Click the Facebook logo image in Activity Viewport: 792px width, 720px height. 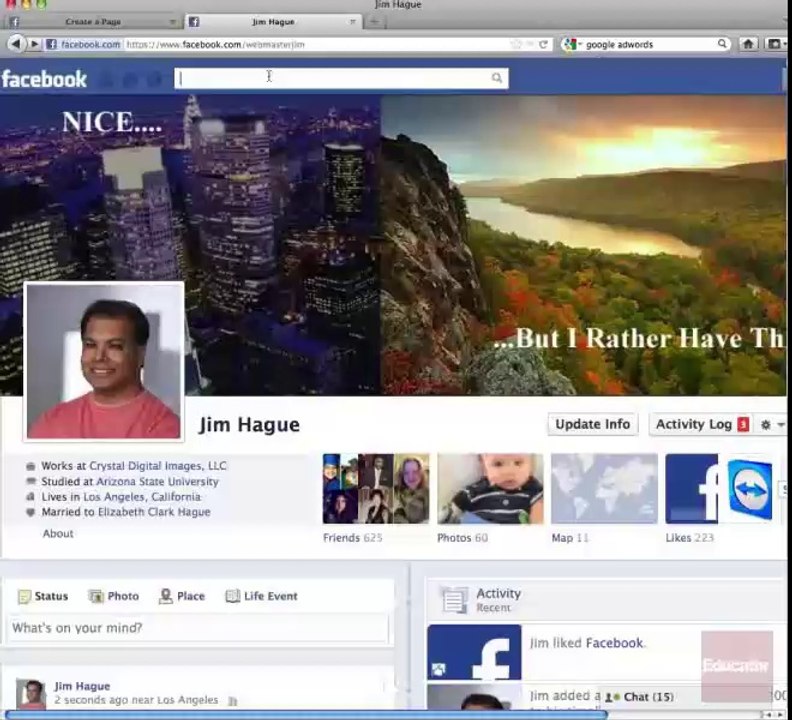(x=474, y=652)
